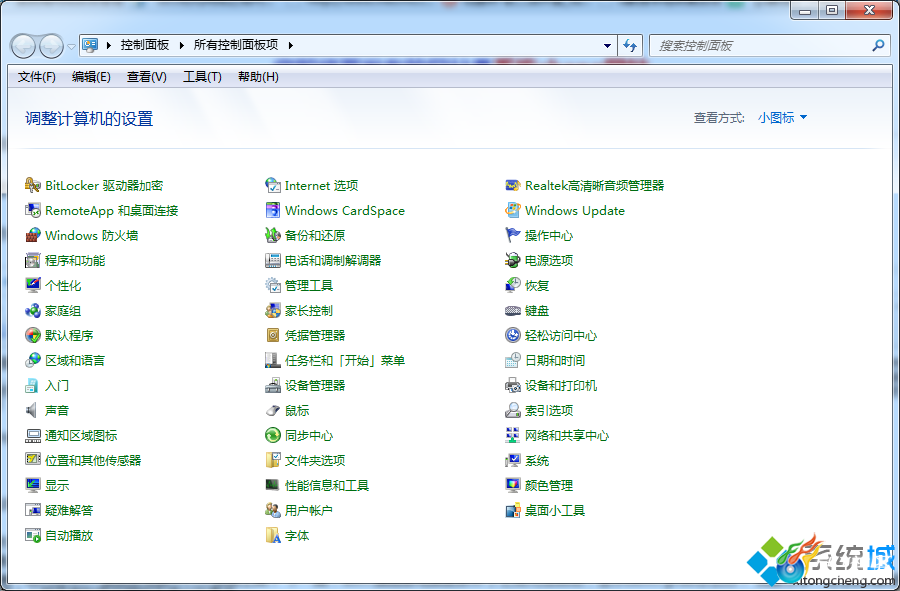Viewport: 900px width, 591px height.
Task: Open the 网络和共享中心 icon
Action: 513,436
